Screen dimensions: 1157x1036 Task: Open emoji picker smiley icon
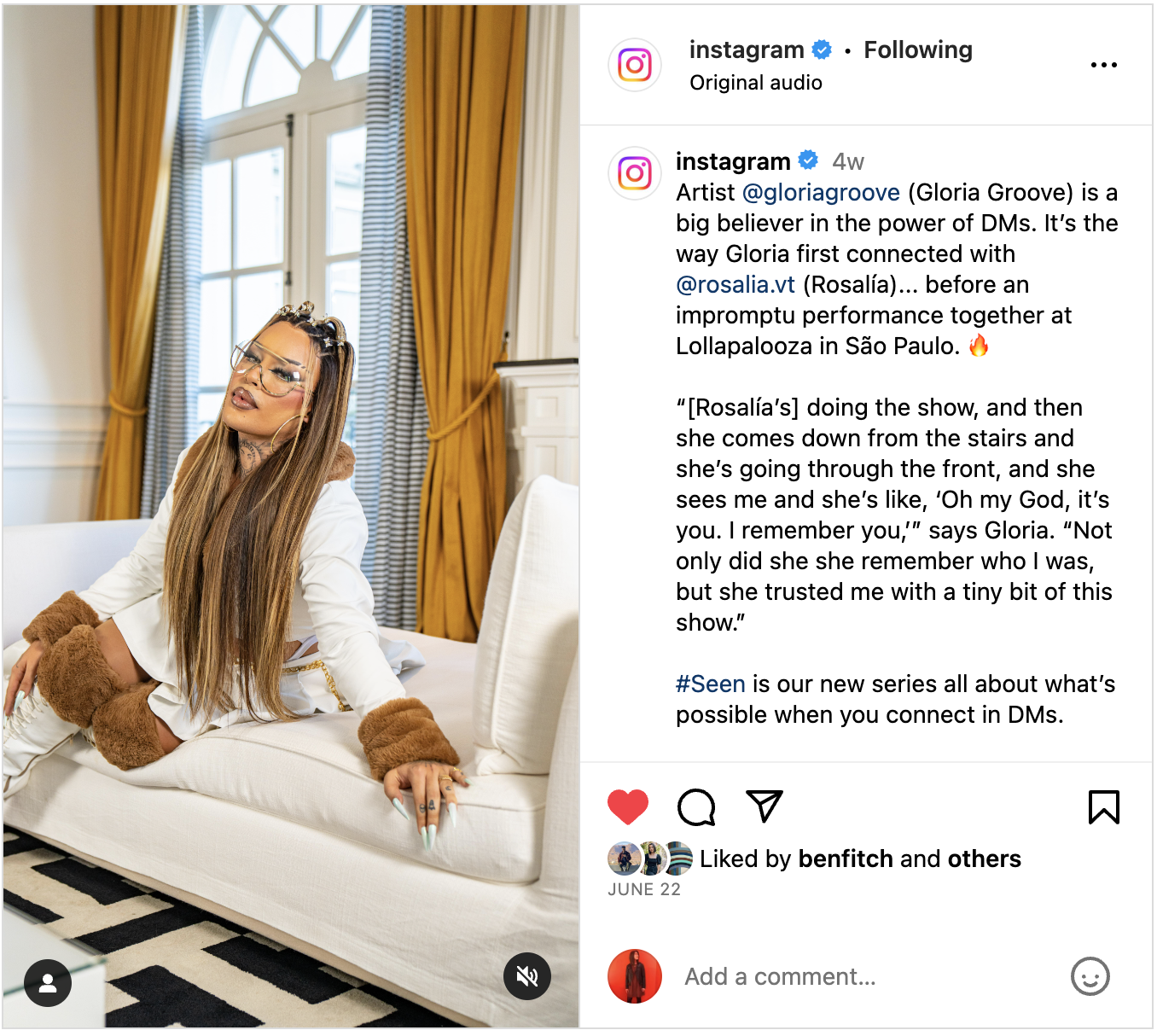point(1090,976)
